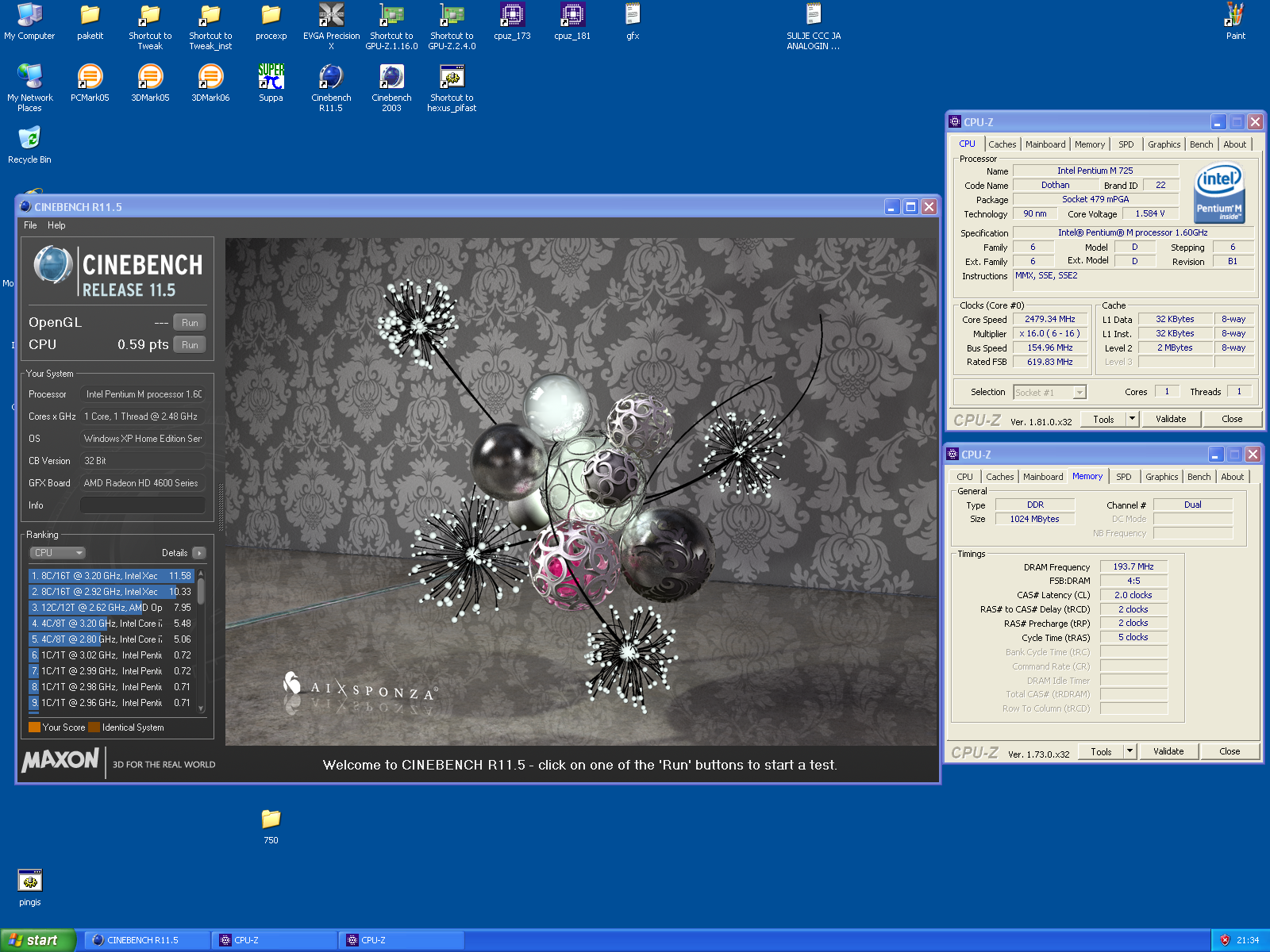Open the Bench tab in upper CPU-Z

pos(1201,144)
